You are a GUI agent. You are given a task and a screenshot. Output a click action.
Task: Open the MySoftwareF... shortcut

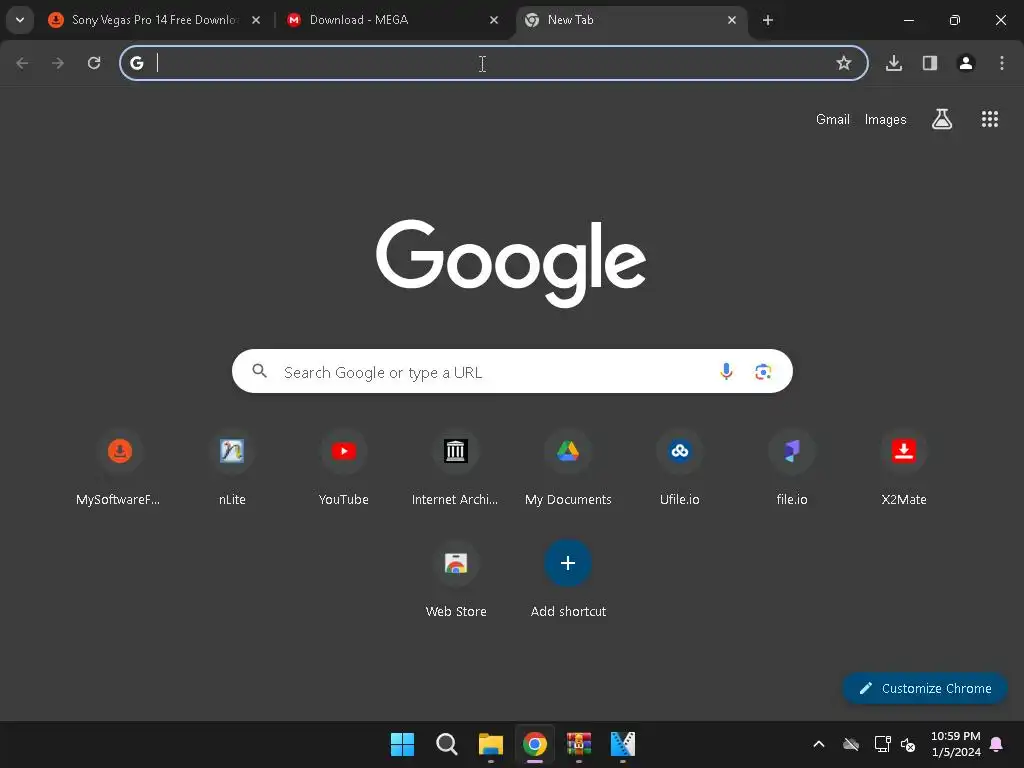pyautogui.click(x=119, y=469)
